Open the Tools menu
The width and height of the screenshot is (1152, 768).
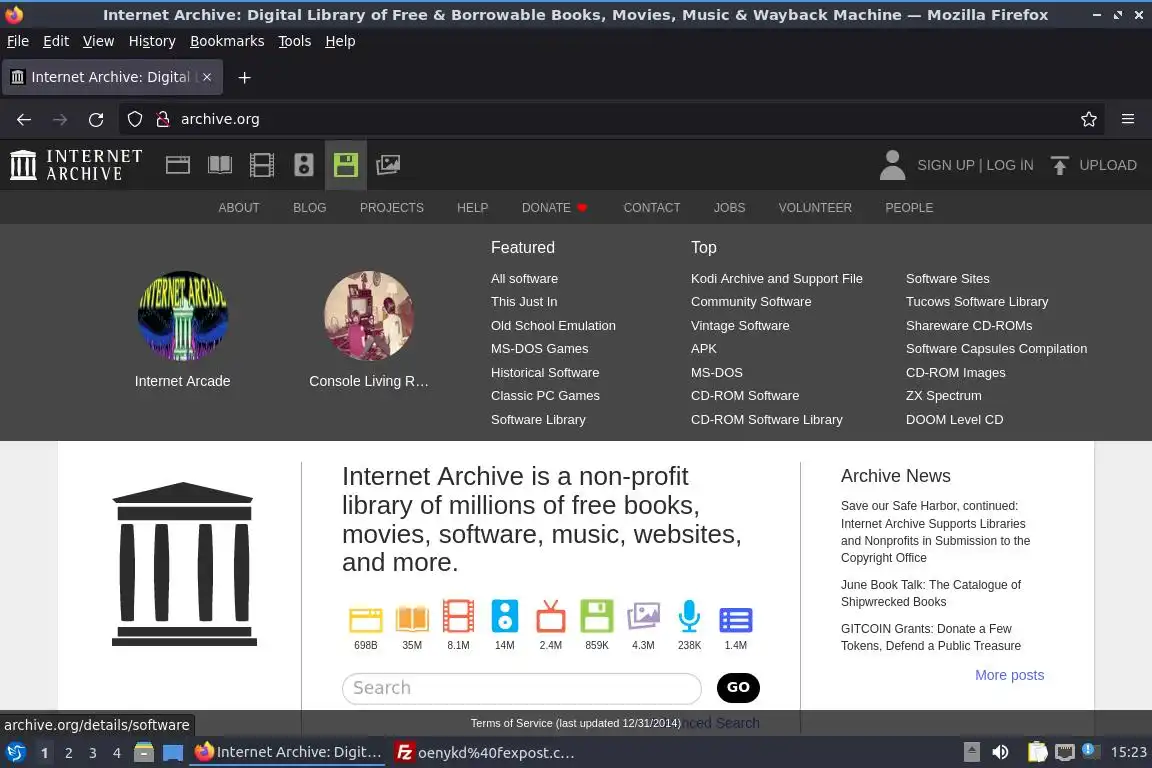pos(295,41)
